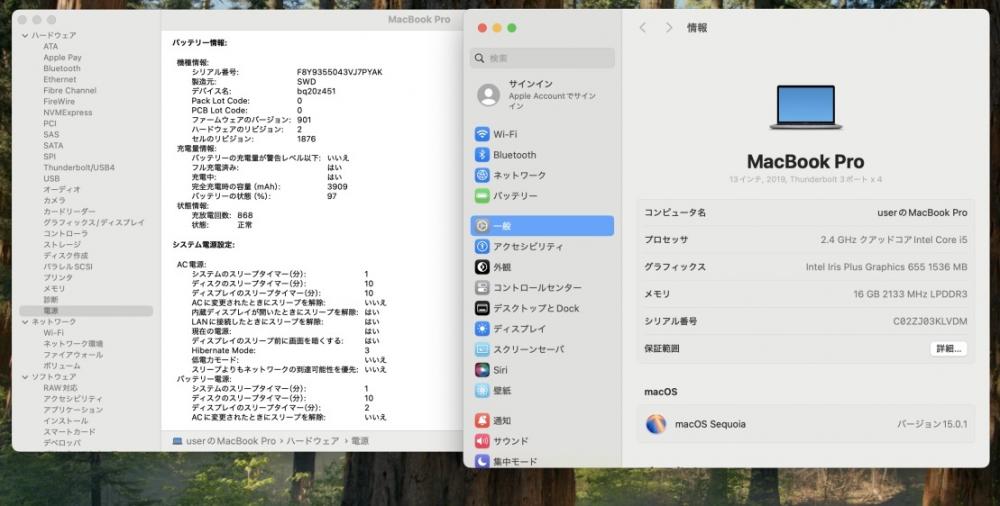Image resolution: width=1000 pixels, height=506 pixels.
Task: Open Siri icon in Settings sidebar
Action: 482,369
